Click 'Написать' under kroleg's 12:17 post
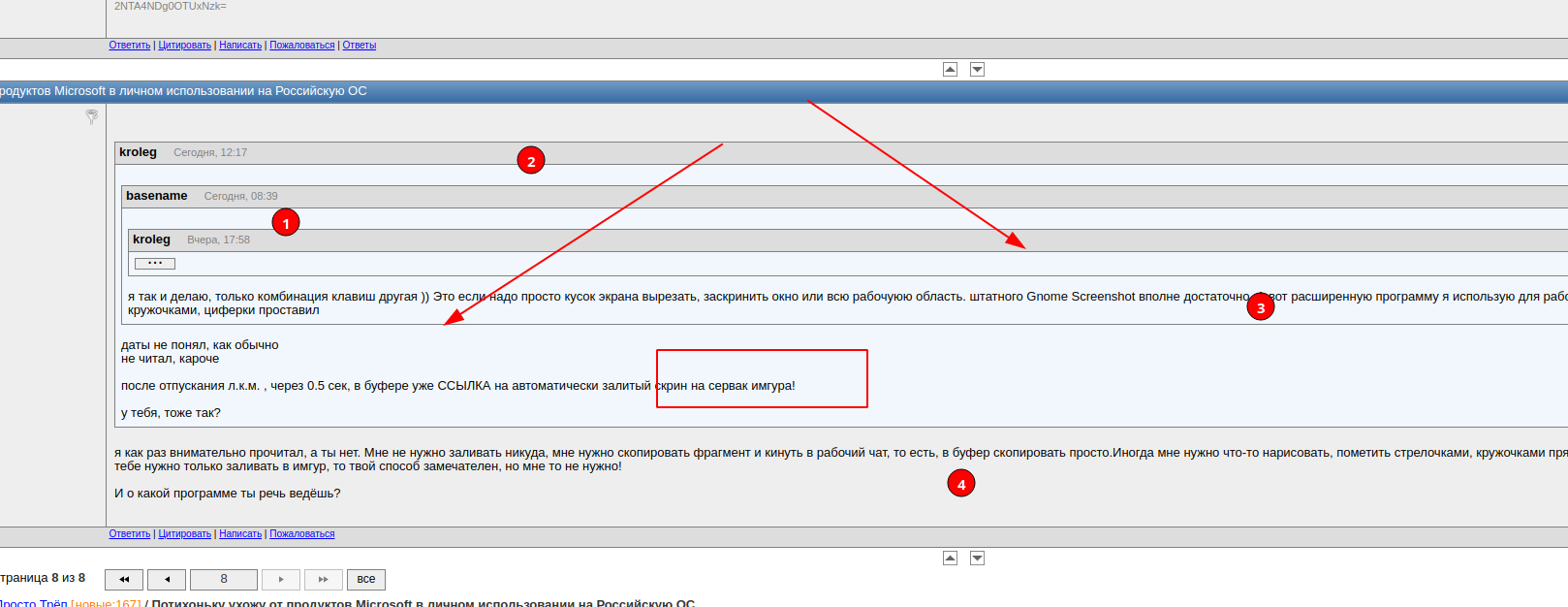The width and height of the screenshot is (1568, 607). pyautogui.click(x=240, y=534)
